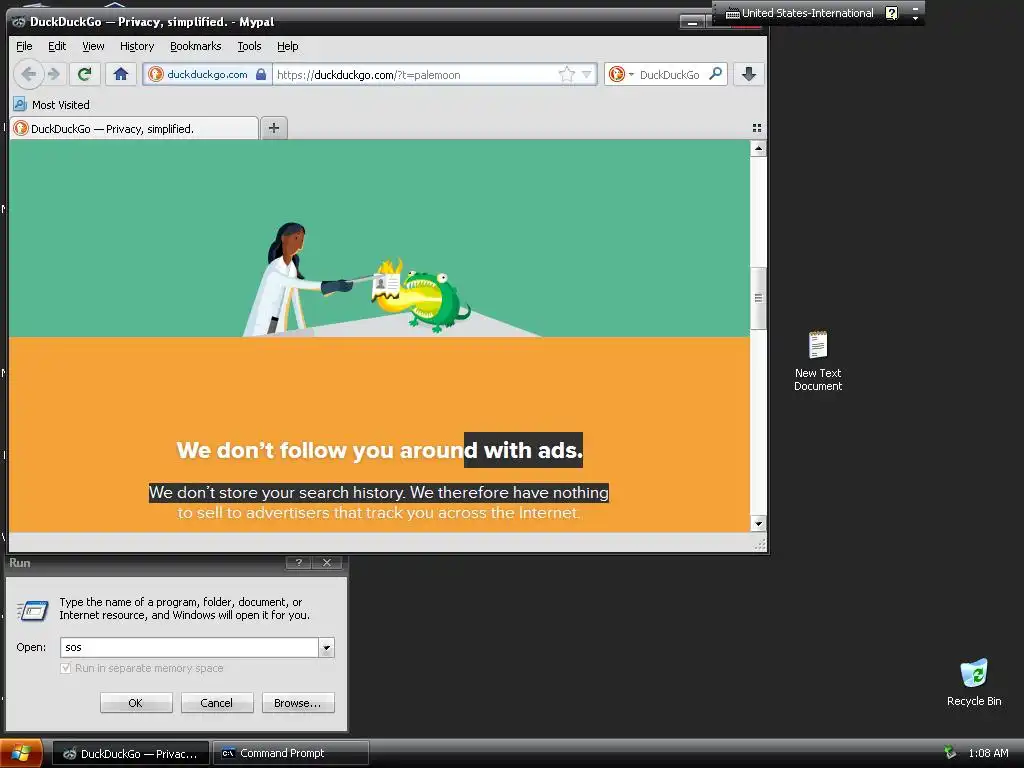Open the File menu

coord(24,46)
